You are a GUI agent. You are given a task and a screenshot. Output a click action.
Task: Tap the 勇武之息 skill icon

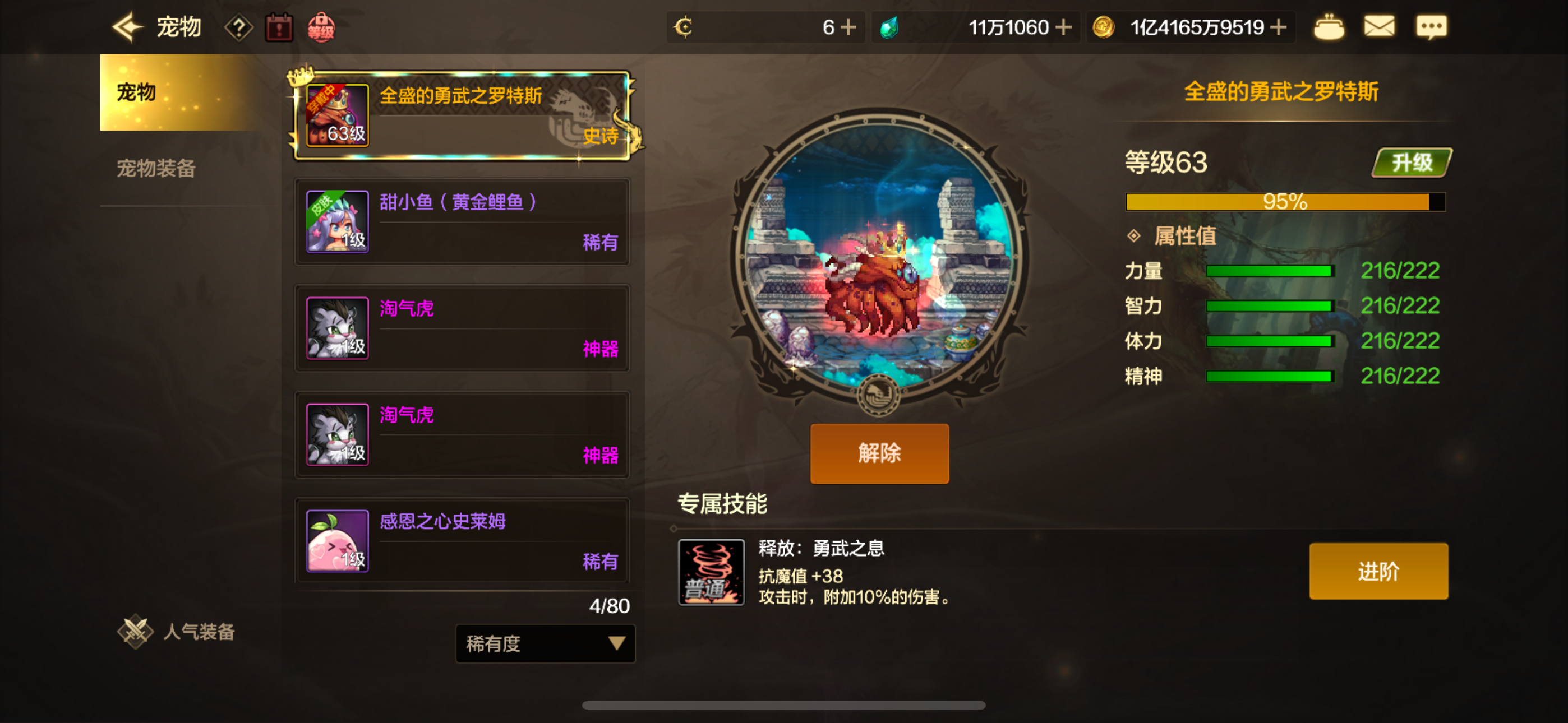711,572
